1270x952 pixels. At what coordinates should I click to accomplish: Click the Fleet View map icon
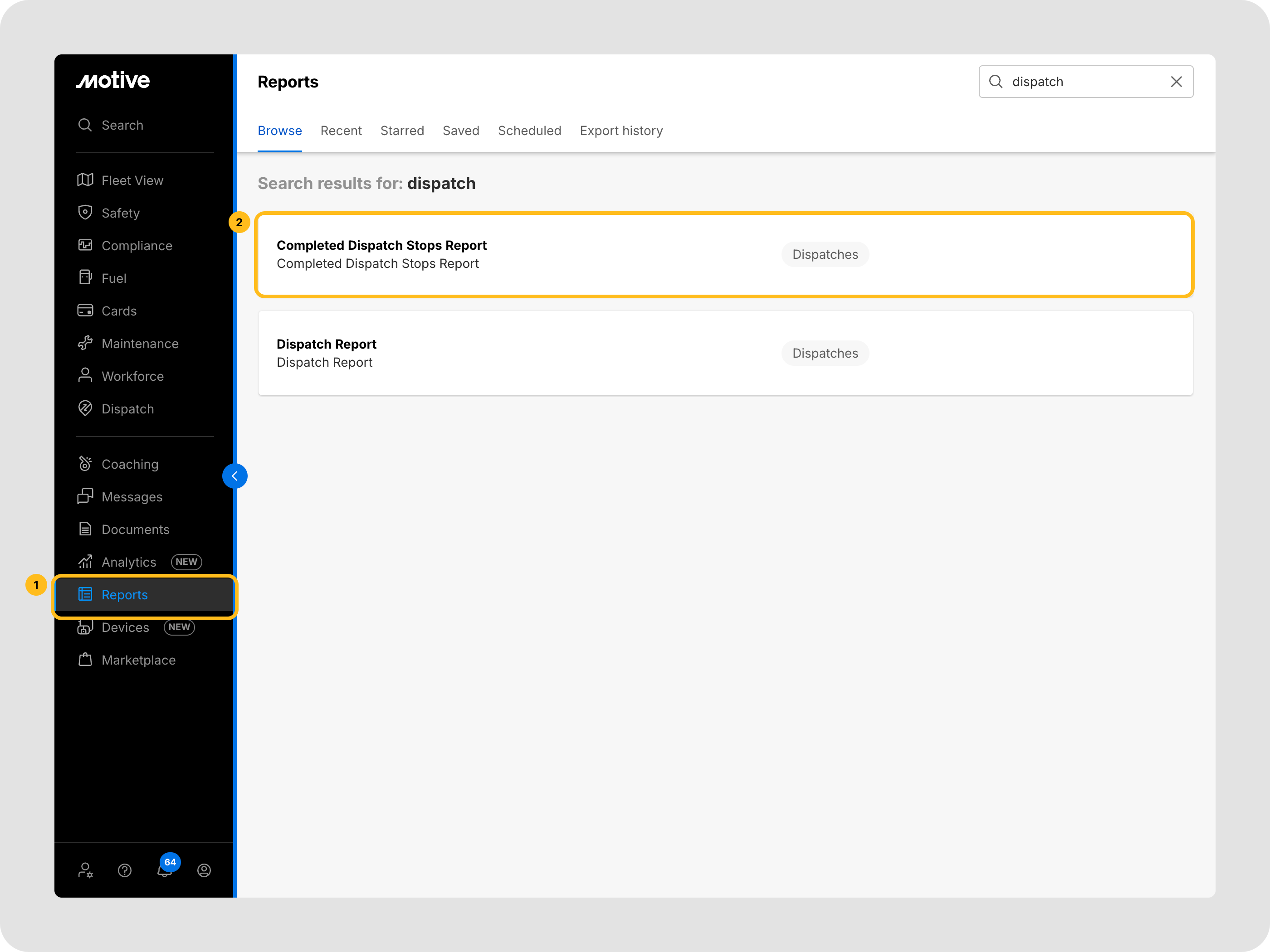point(85,180)
